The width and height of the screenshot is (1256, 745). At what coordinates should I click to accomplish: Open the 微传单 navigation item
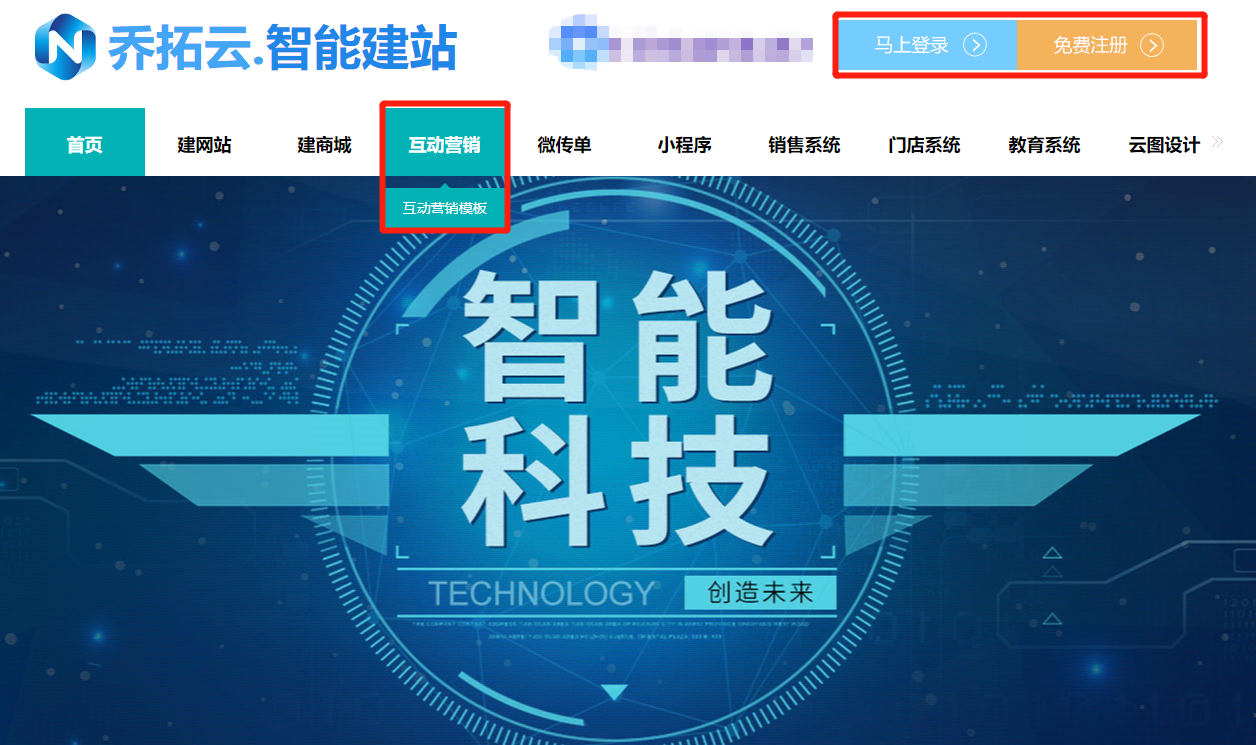pyautogui.click(x=565, y=145)
